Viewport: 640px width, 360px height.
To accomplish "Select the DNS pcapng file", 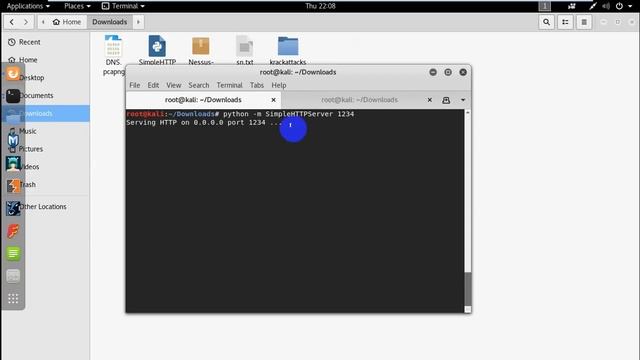I will click(x=113, y=55).
